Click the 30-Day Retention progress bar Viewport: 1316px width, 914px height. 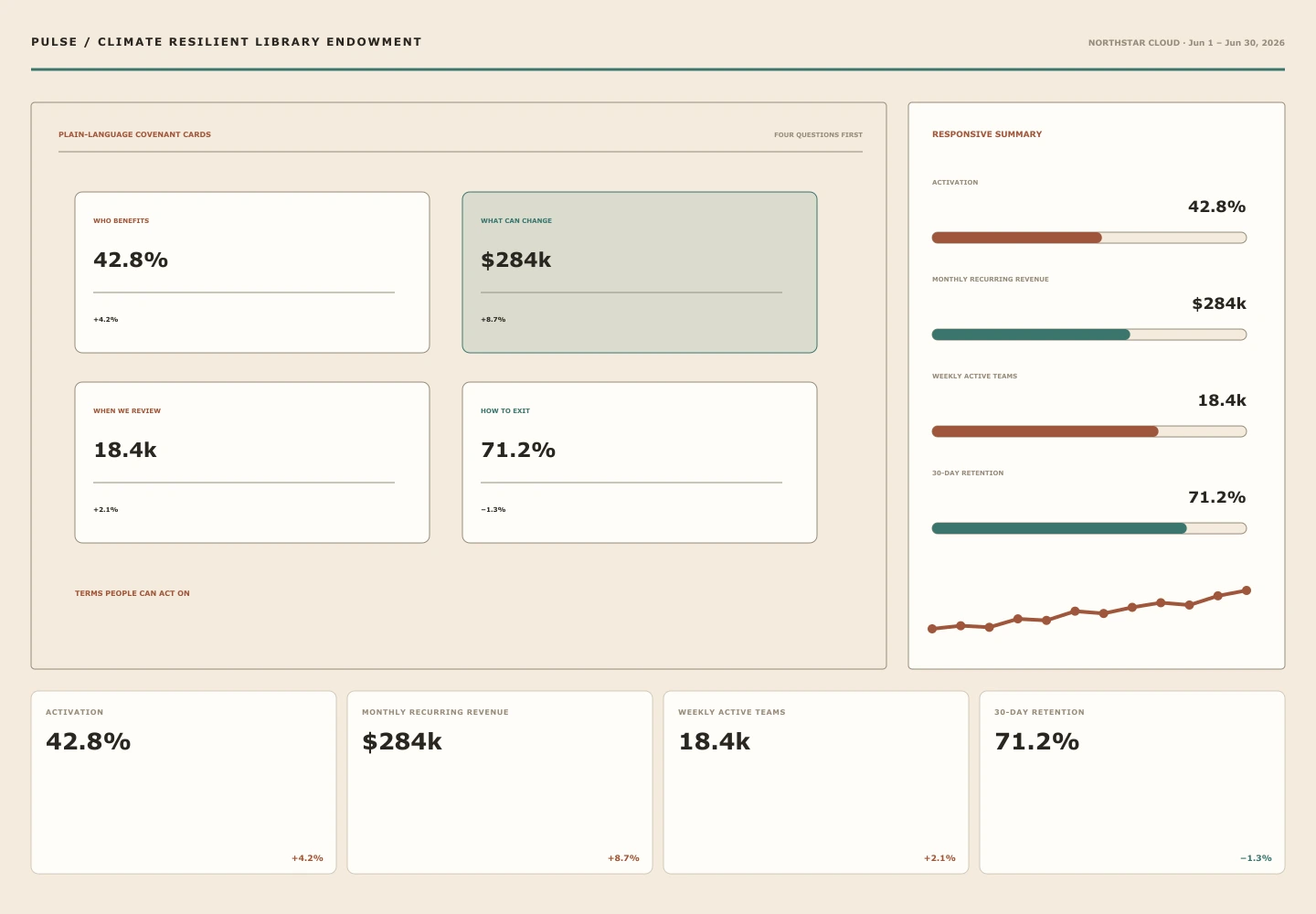[1089, 528]
